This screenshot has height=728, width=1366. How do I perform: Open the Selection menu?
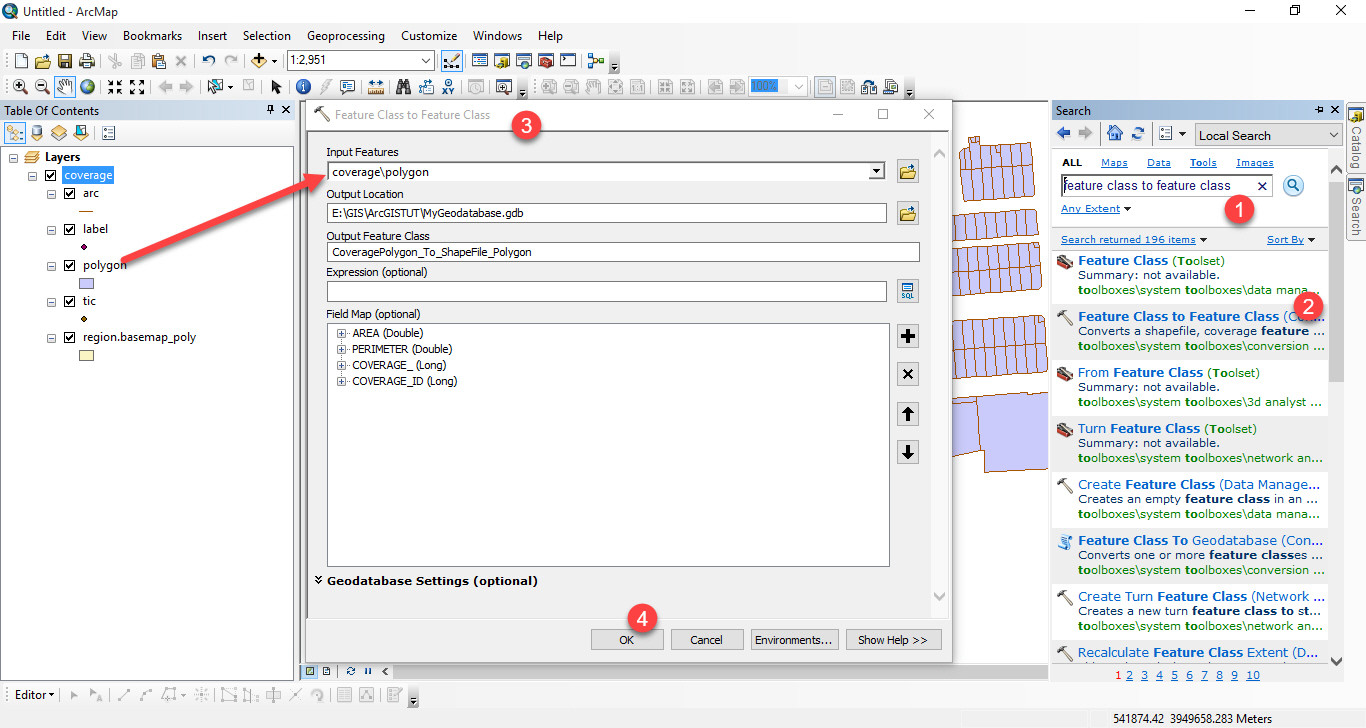[x=267, y=35]
